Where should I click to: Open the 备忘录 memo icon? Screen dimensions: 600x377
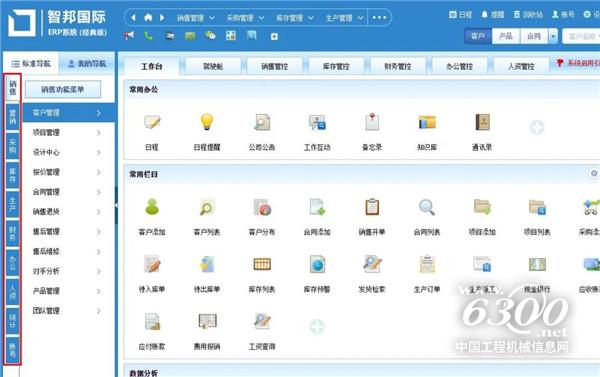click(x=372, y=122)
